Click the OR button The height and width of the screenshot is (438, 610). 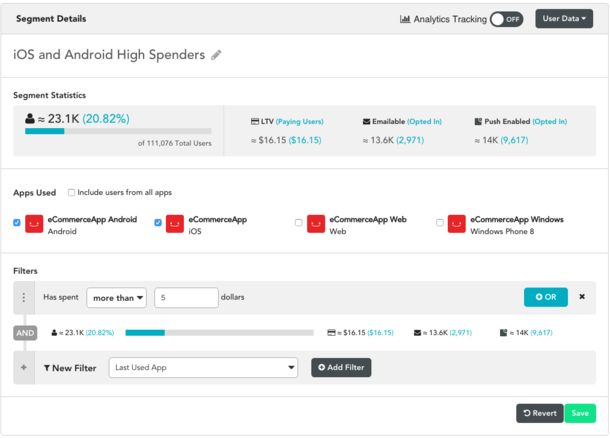click(x=545, y=297)
